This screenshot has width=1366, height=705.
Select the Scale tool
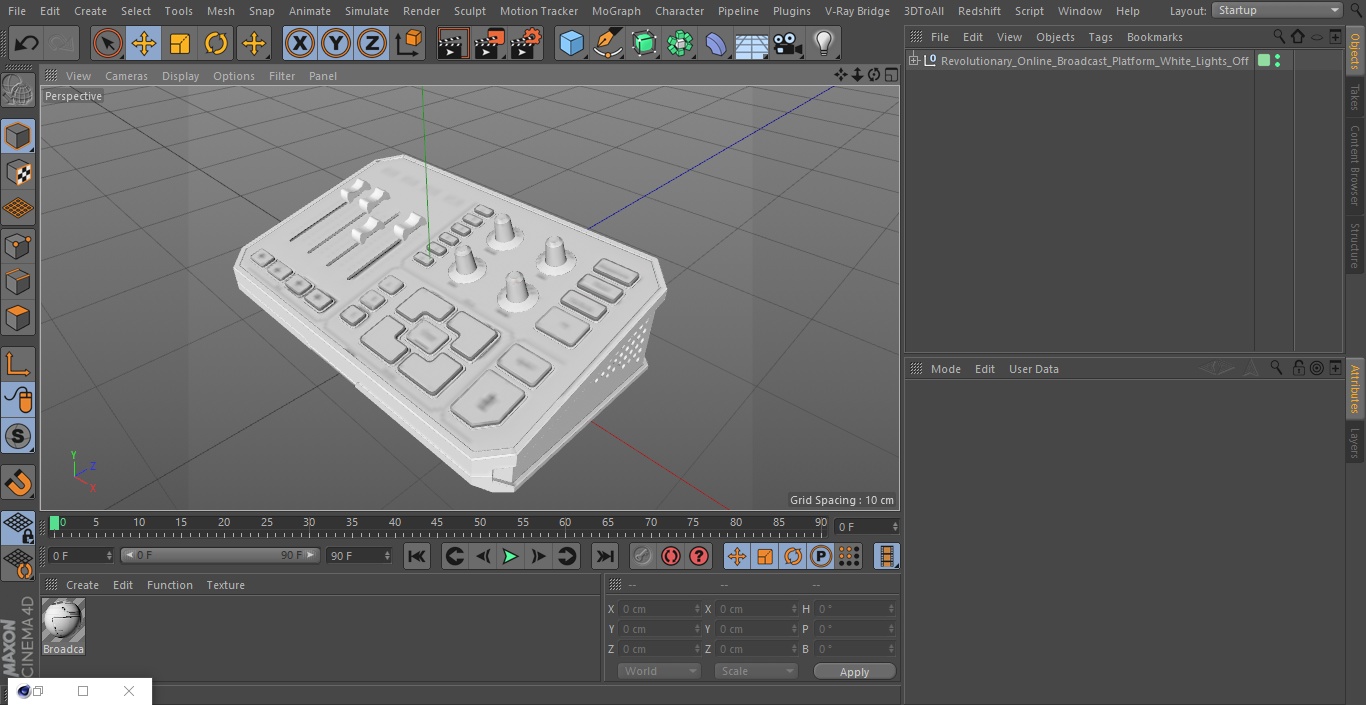click(180, 43)
